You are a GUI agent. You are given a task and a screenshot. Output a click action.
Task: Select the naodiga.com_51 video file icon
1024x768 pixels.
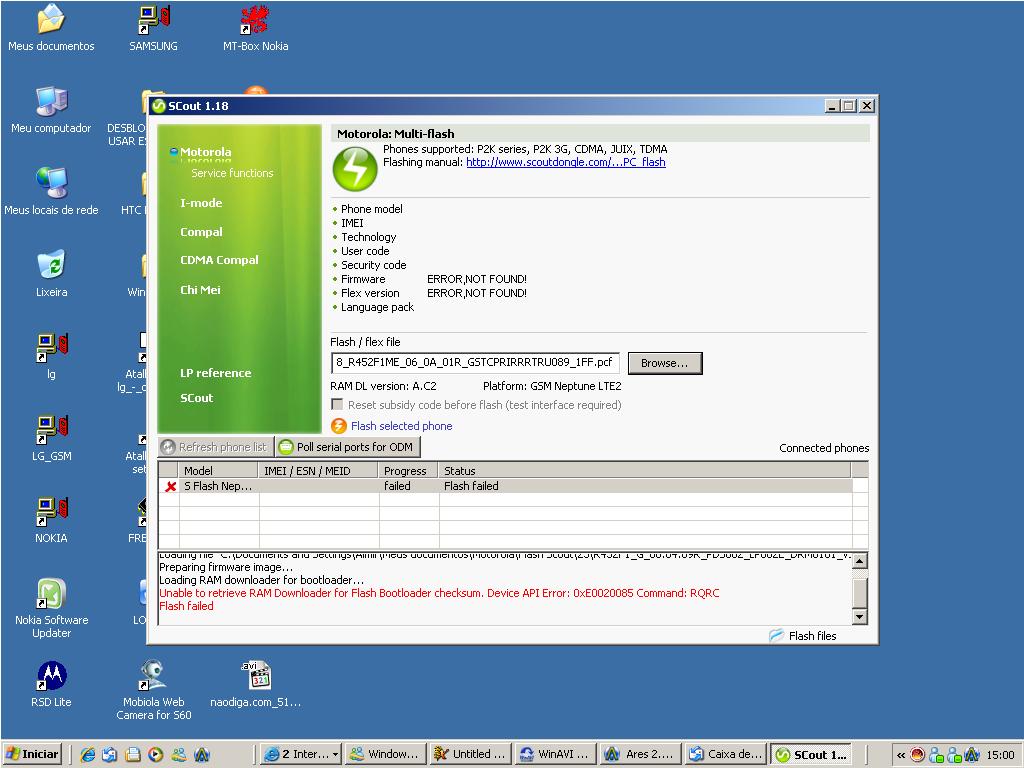(255, 684)
